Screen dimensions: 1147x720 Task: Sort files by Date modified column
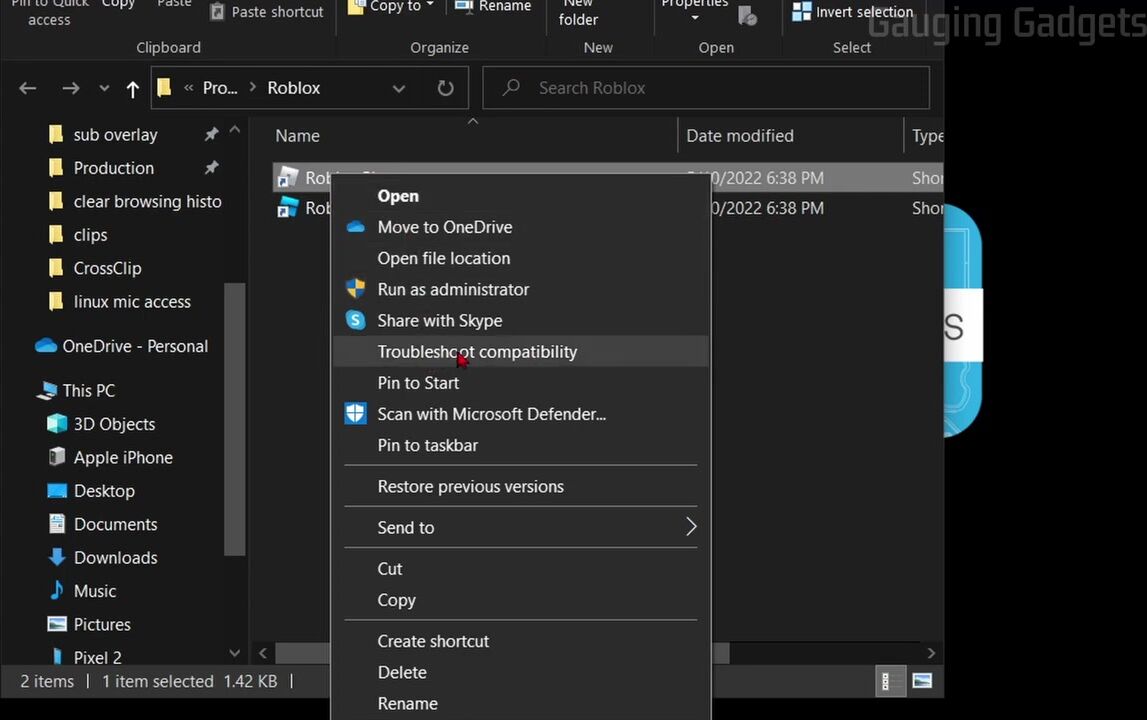(740, 135)
